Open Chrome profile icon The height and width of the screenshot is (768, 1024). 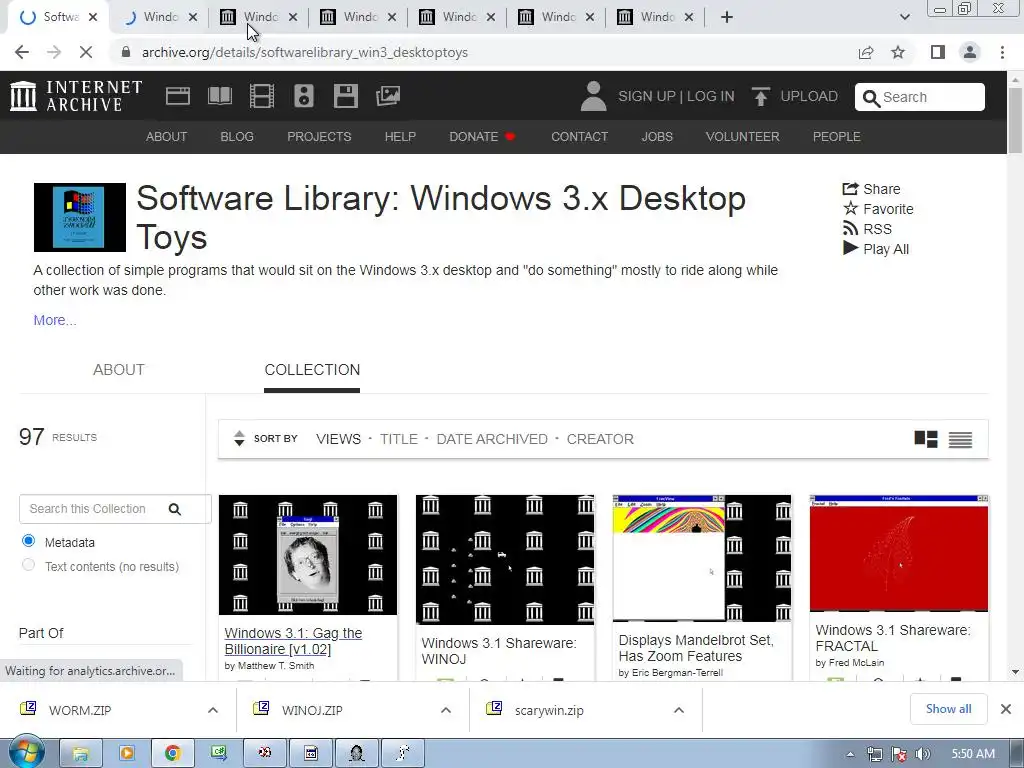coord(970,52)
